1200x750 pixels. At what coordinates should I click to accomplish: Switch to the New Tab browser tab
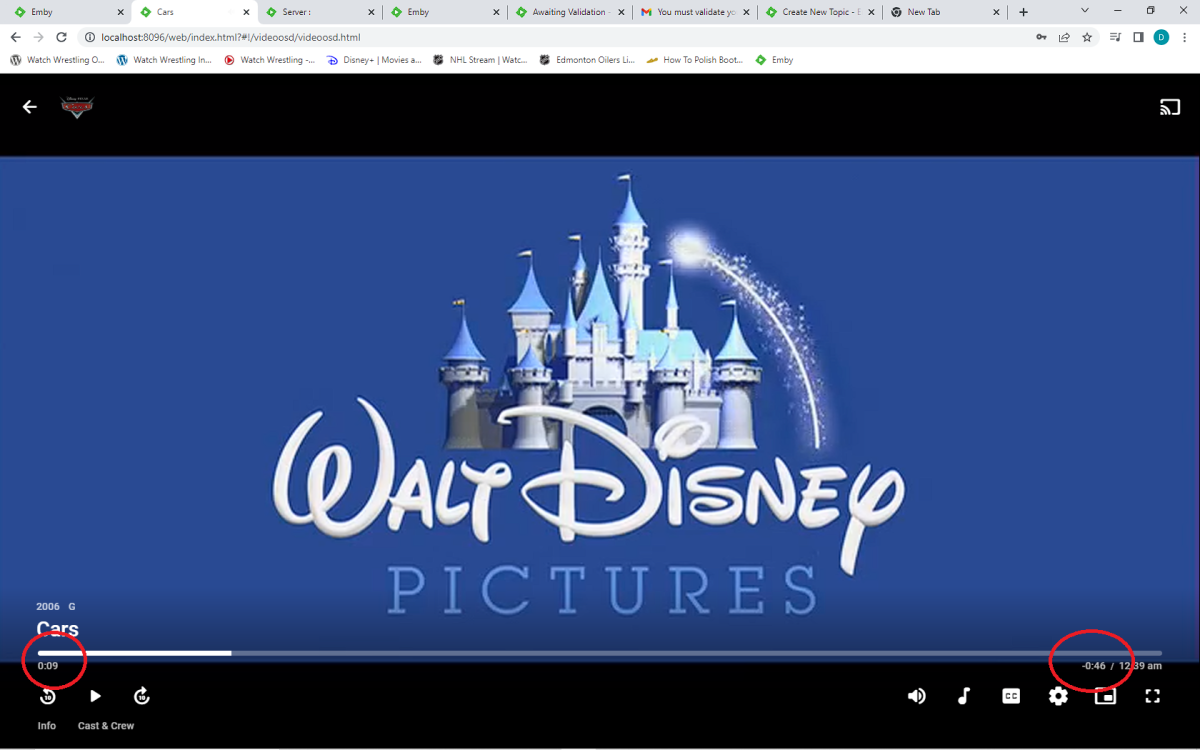946,12
